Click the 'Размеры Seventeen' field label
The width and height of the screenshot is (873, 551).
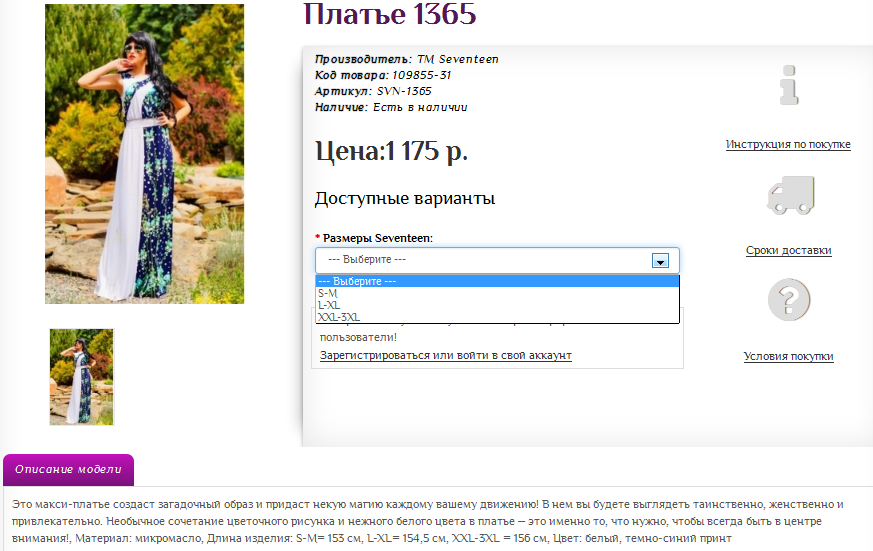tap(377, 238)
